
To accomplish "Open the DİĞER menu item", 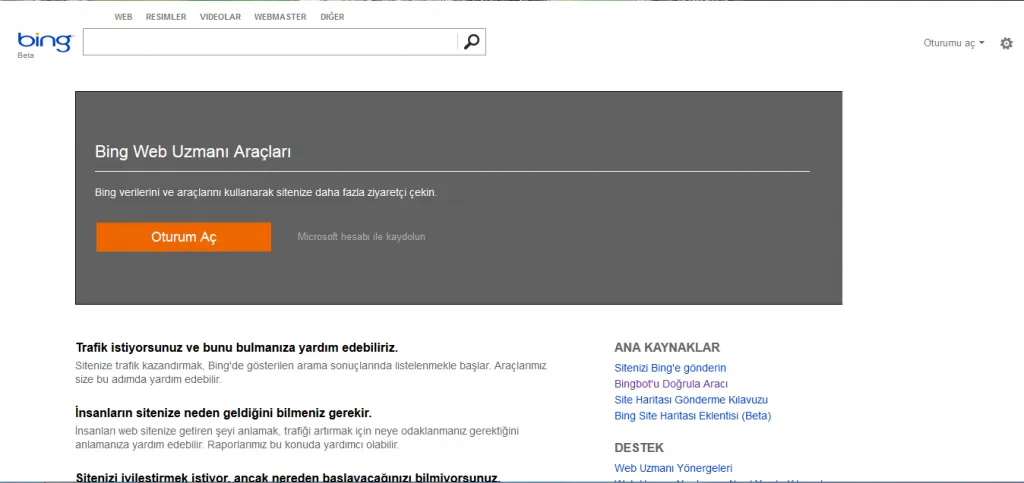I will [332, 17].
